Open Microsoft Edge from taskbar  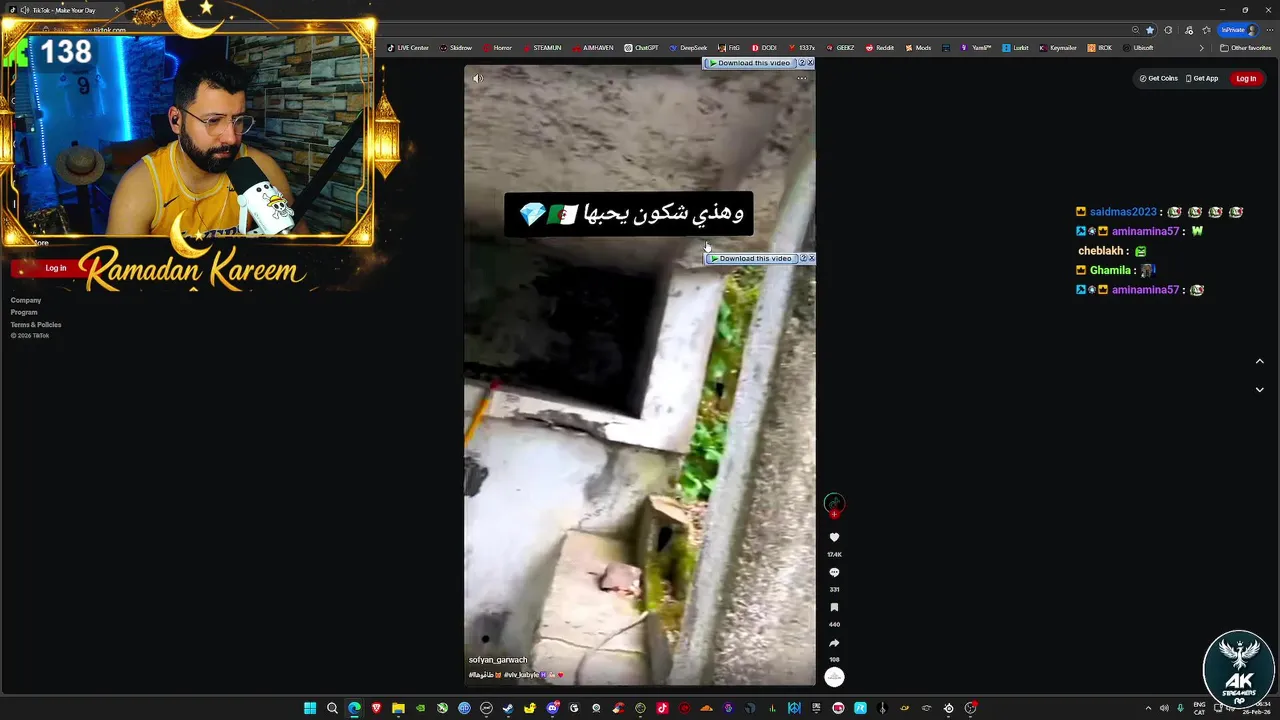[x=354, y=708]
